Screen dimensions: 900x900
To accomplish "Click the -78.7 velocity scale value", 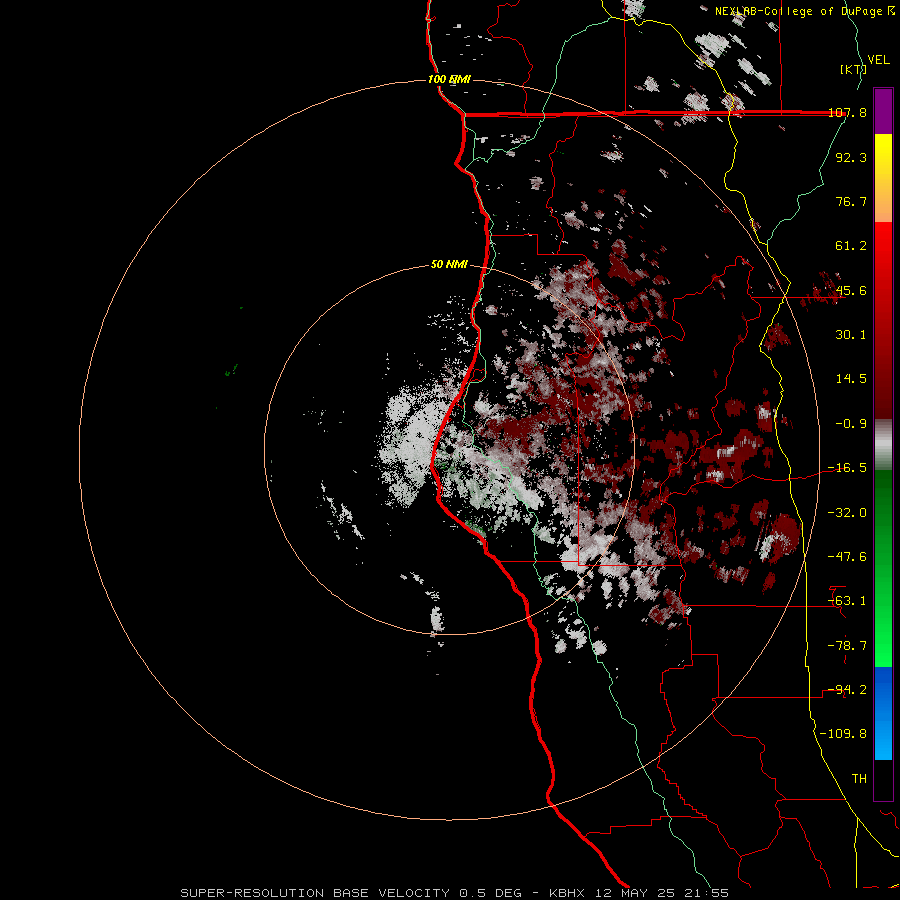I will [x=847, y=646].
